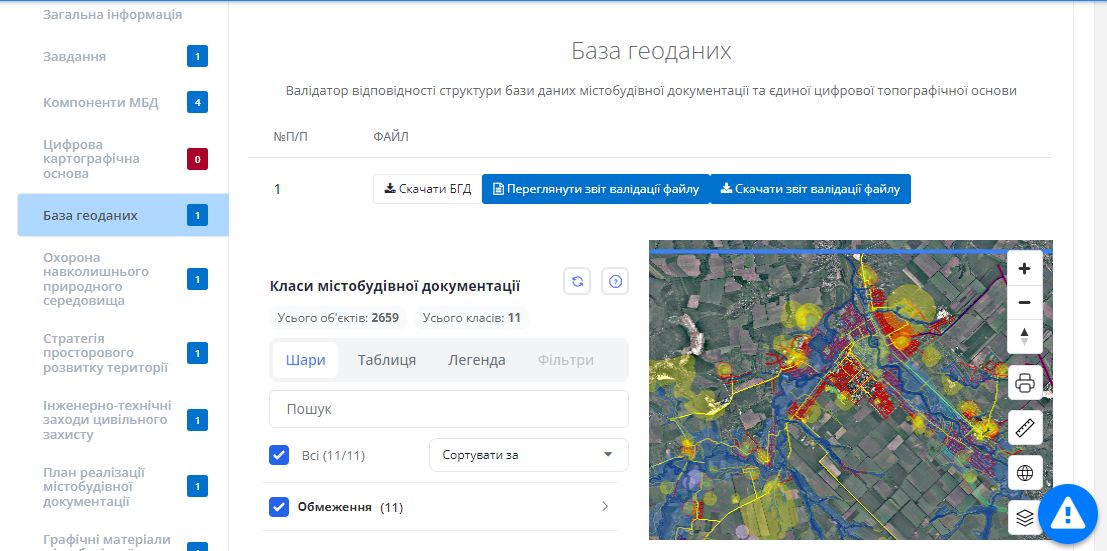Viewport: 1107px width, 551px height.
Task: Open the map layers stack icon
Action: [x=1024, y=517]
